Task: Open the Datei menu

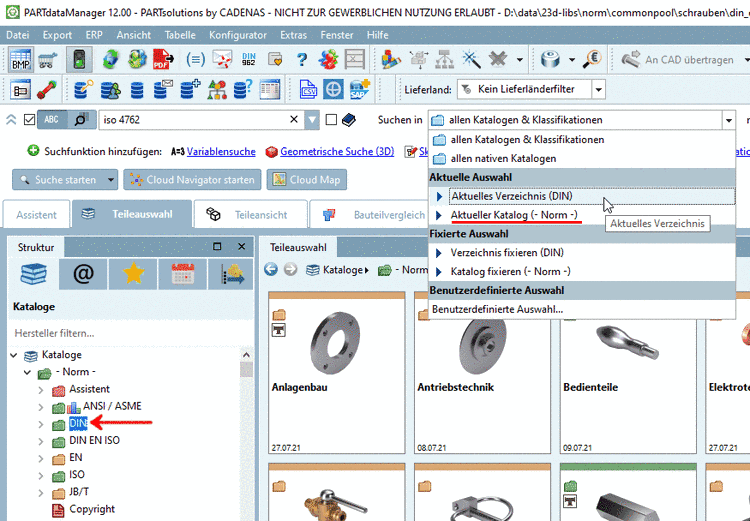Action: [18, 35]
